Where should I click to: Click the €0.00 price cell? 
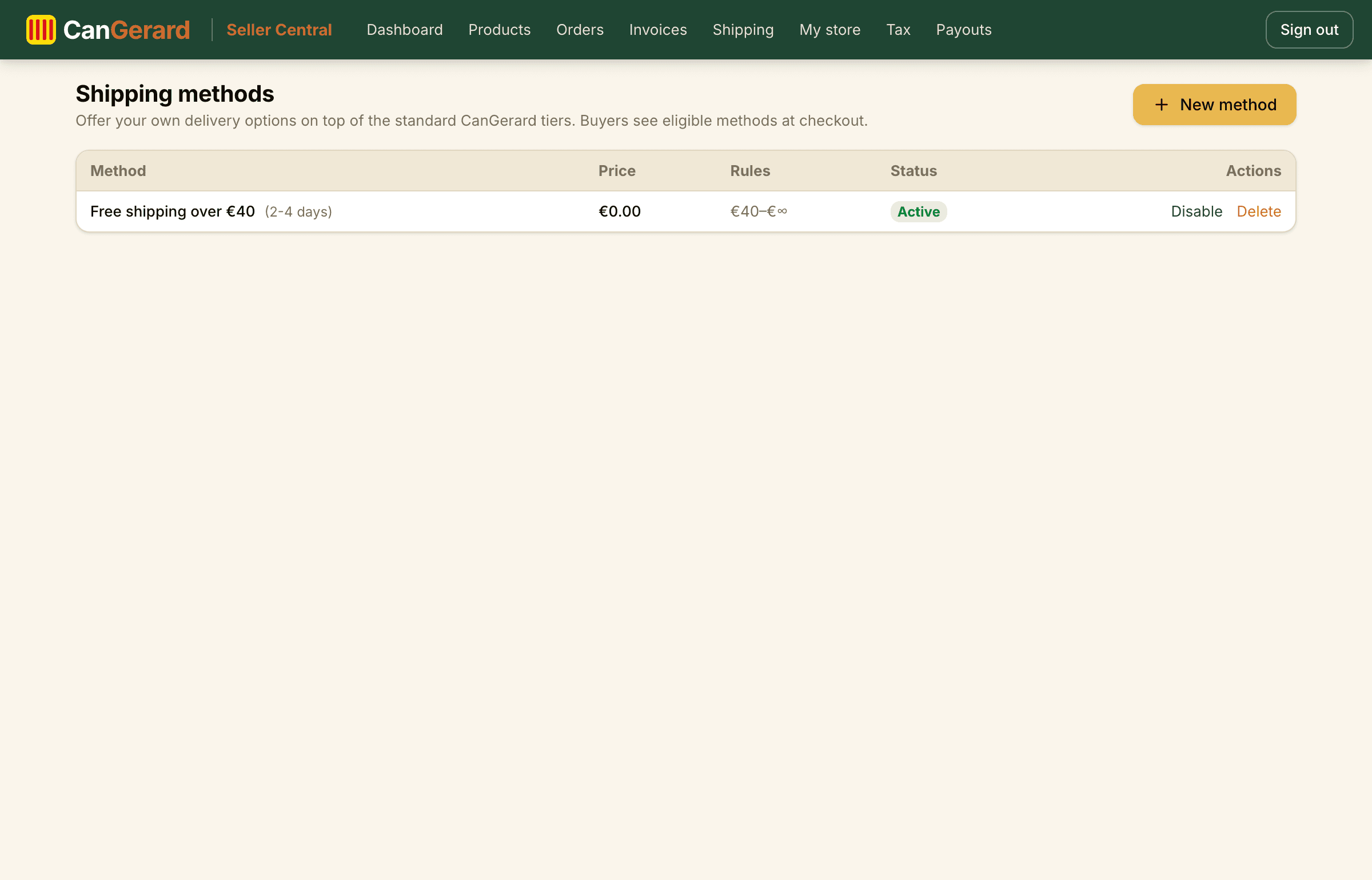(620, 211)
